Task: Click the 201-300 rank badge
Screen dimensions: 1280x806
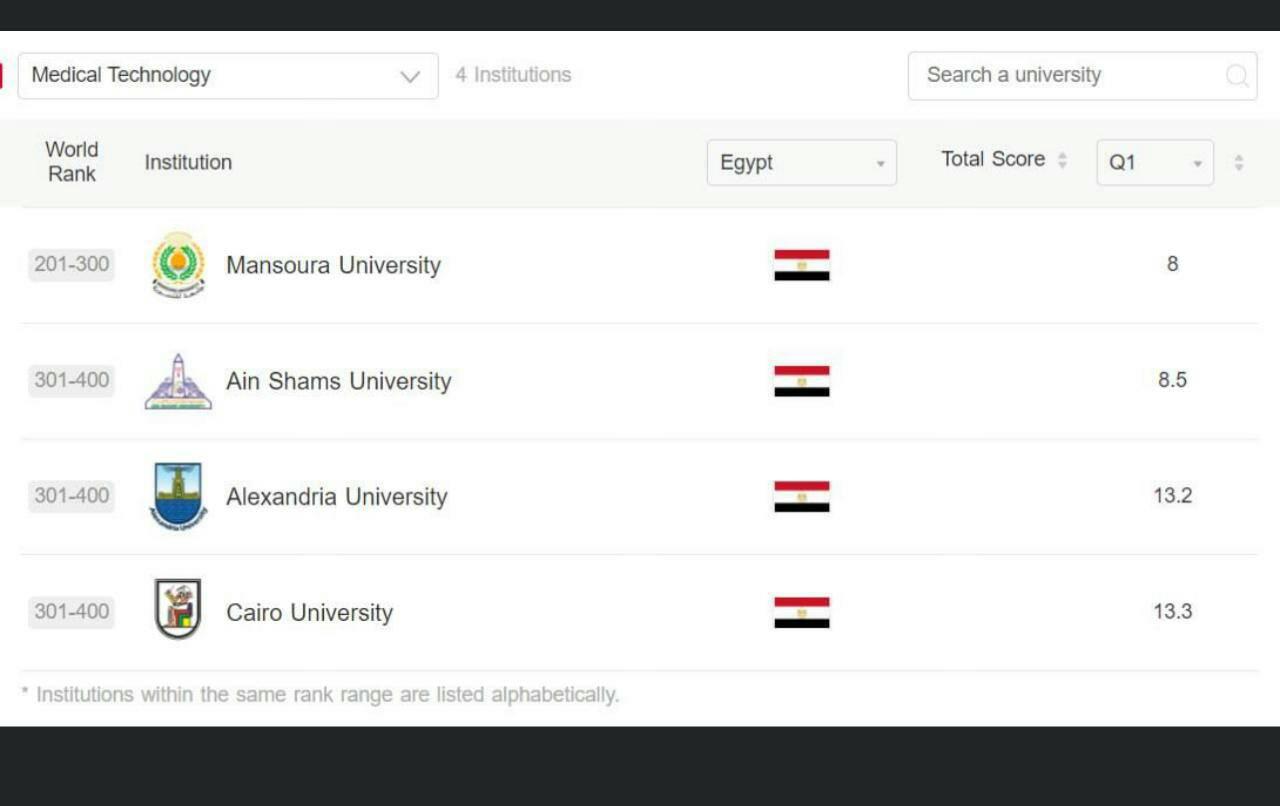Action: click(71, 265)
